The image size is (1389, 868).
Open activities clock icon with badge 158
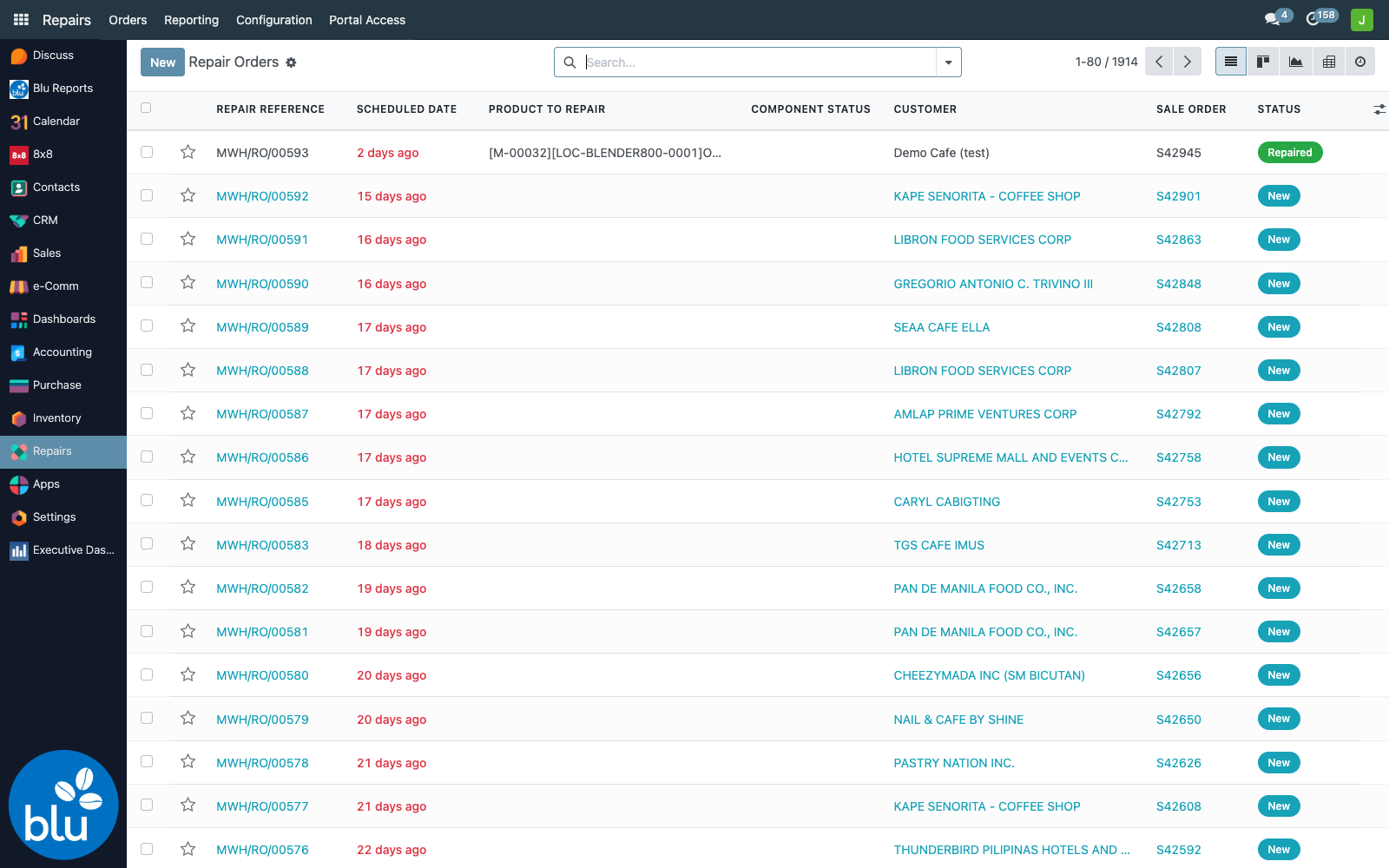tap(1321, 18)
